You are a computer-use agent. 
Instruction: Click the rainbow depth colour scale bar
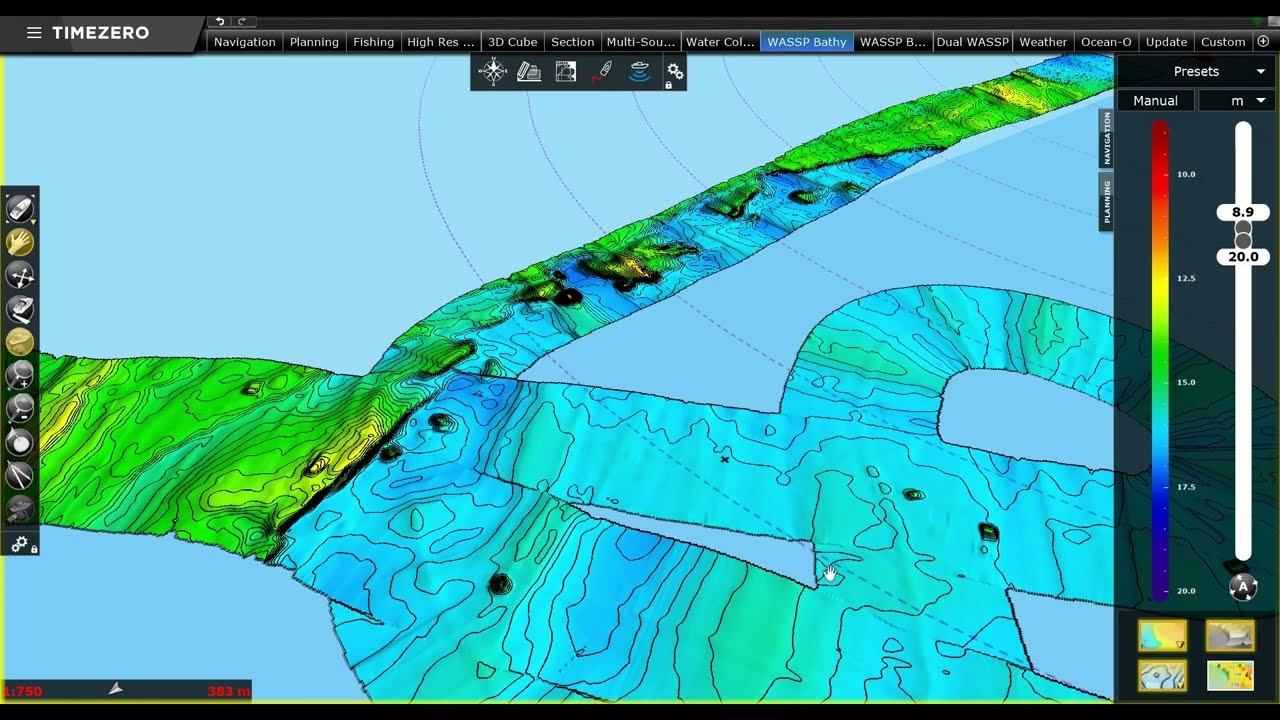1160,360
